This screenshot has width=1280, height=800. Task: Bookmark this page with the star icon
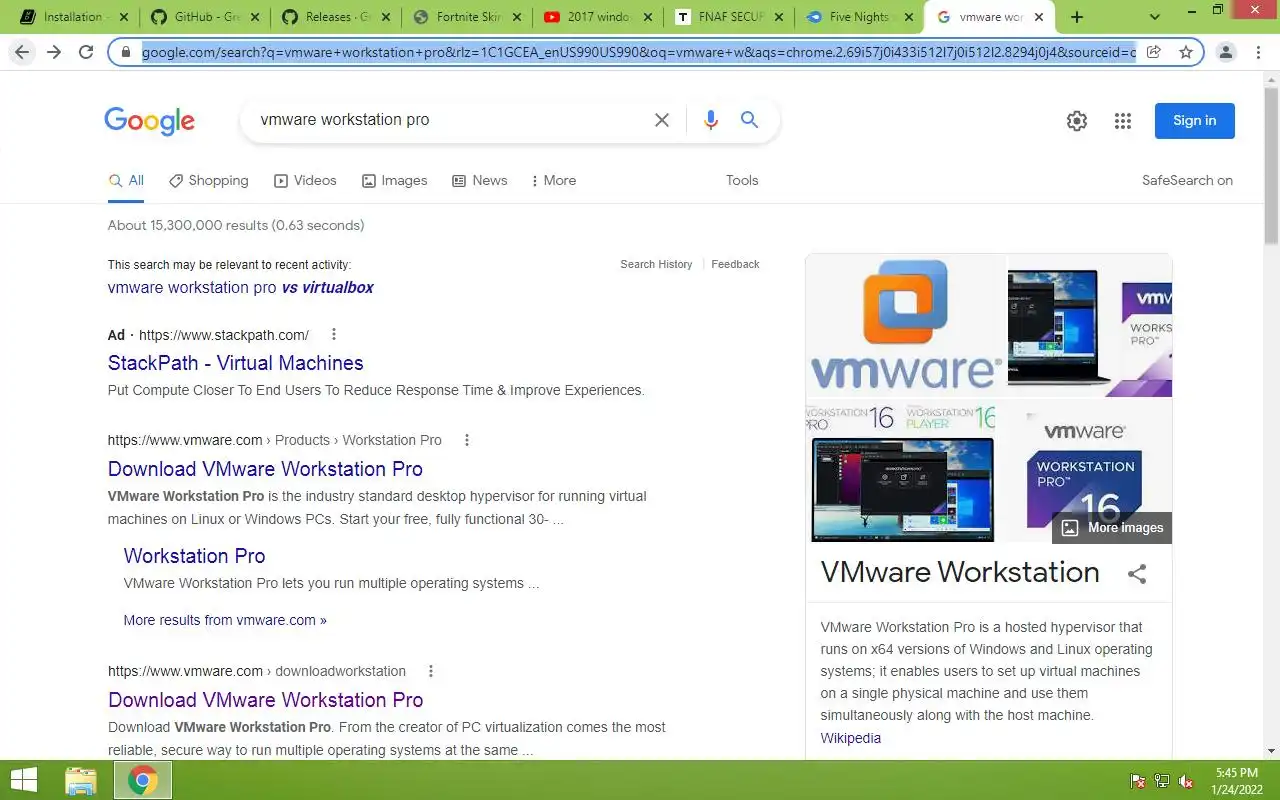click(1186, 52)
